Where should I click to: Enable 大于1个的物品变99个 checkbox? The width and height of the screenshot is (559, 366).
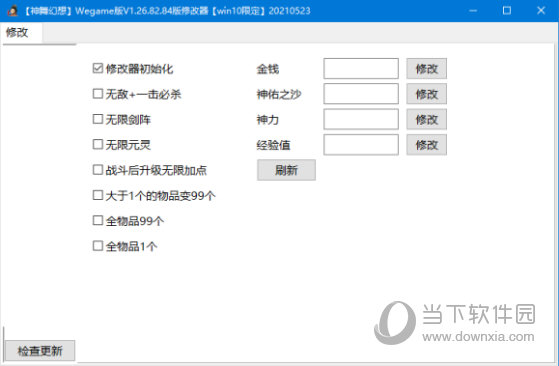coord(98,195)
